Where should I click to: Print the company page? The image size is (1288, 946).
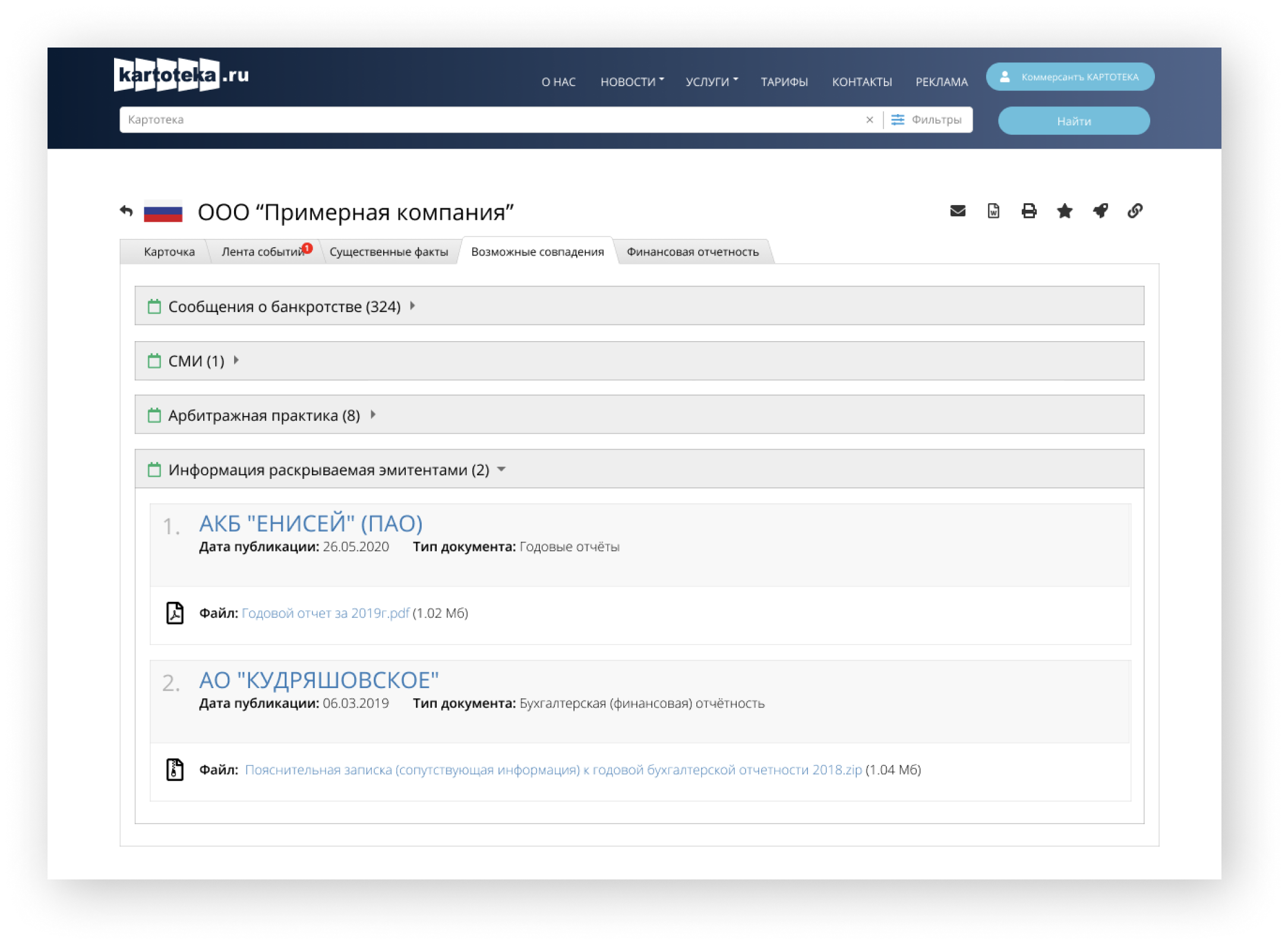coord(1029,211)
